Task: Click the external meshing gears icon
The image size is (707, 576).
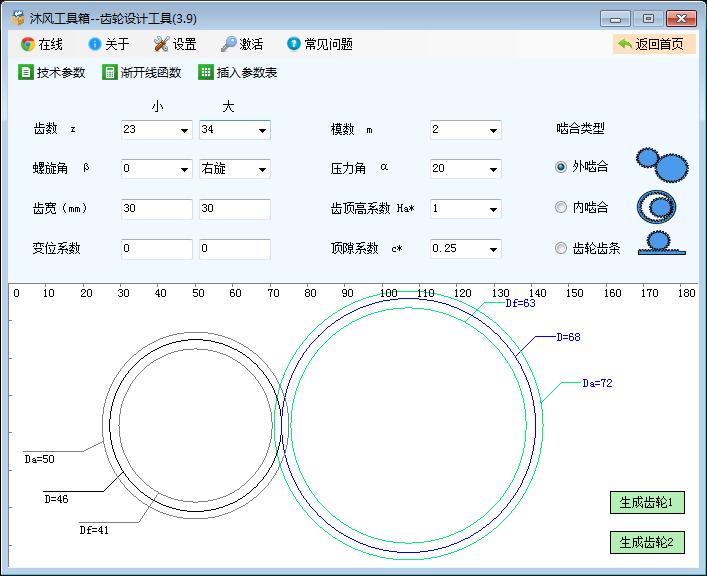Action: (x=662, y=162)
